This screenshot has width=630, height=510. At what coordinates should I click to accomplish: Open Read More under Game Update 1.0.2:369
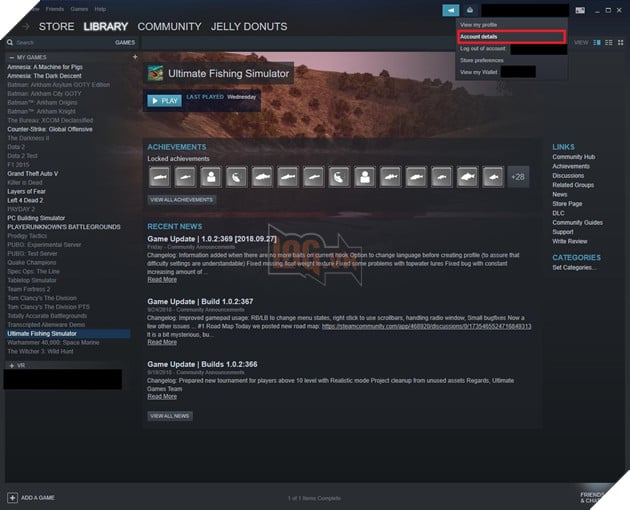click(x=162, y=280)
